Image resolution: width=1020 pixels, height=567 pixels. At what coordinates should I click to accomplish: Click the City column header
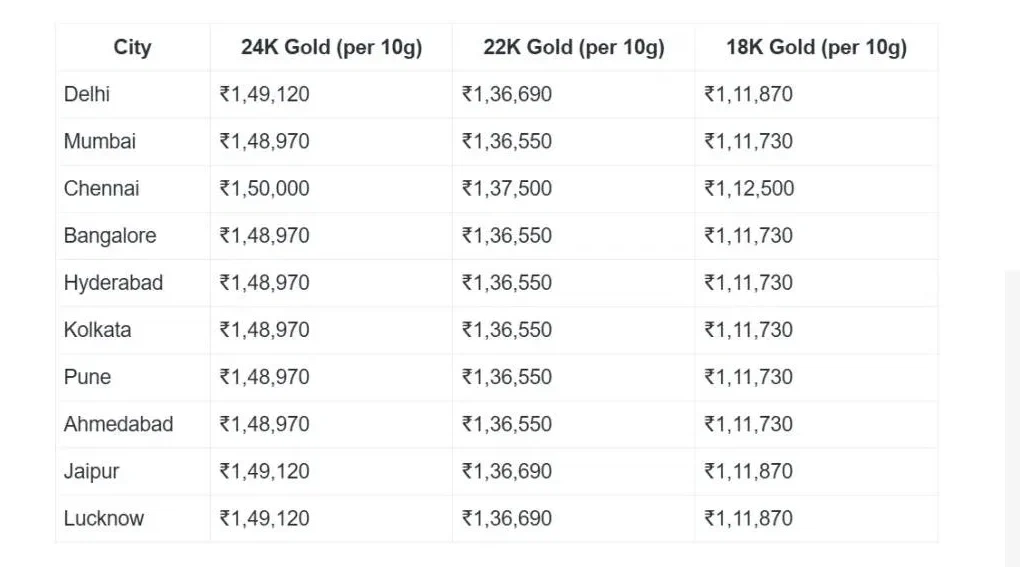(x=132, y=48)
